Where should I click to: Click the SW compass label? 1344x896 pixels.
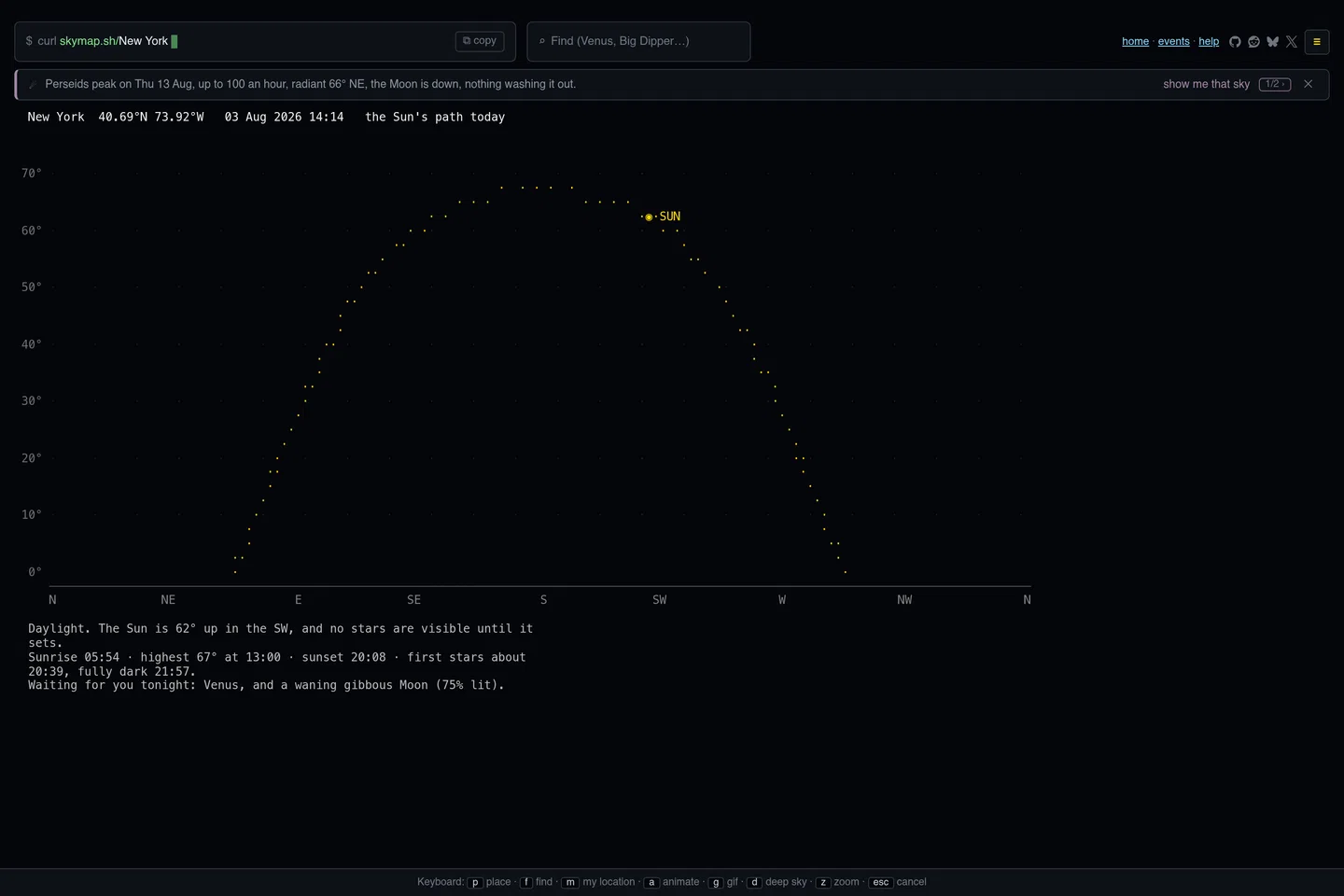[x=660, y=600]
